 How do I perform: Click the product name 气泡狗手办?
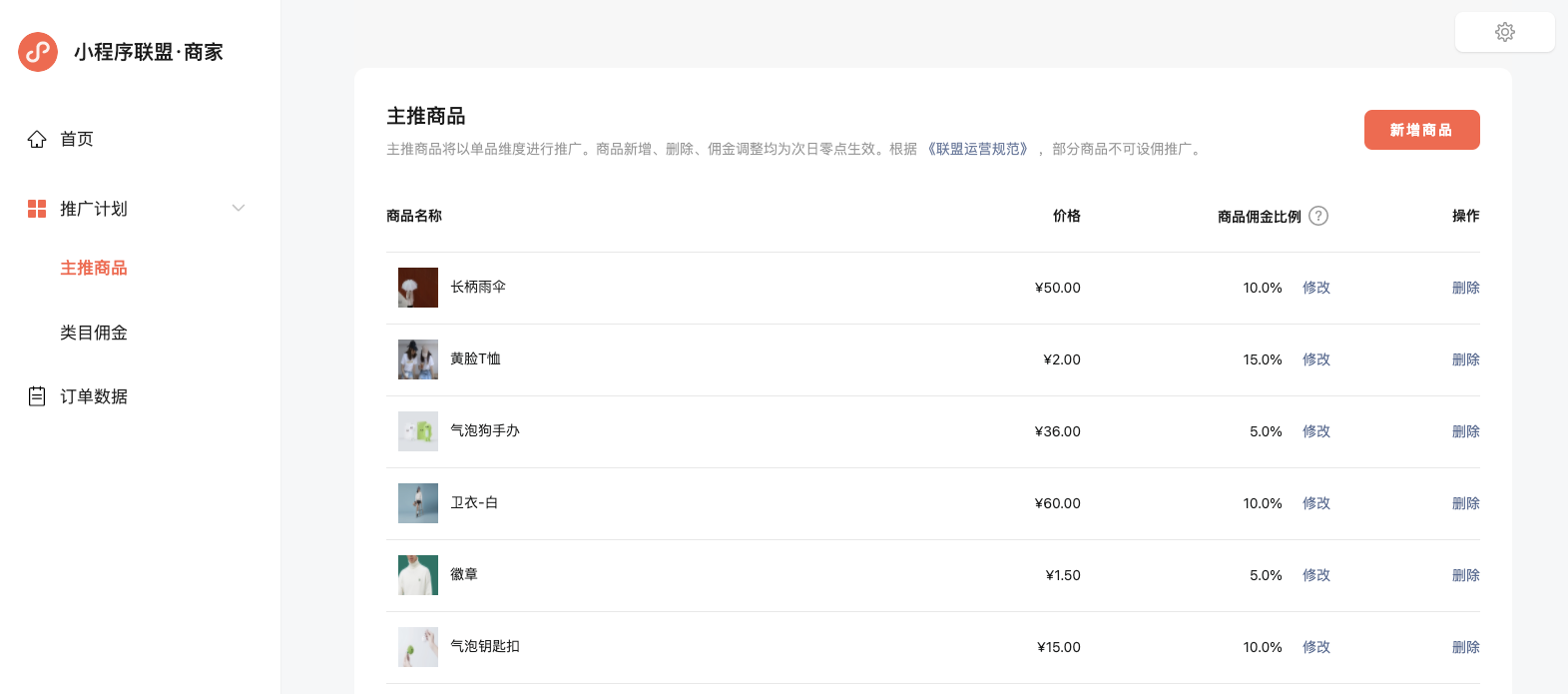(x=485, y=430)
